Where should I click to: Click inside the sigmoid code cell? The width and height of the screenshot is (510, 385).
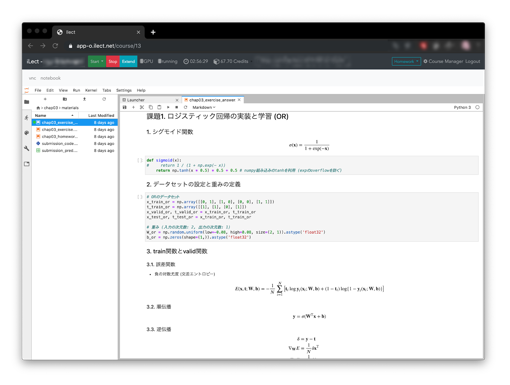tap(312, 165)
